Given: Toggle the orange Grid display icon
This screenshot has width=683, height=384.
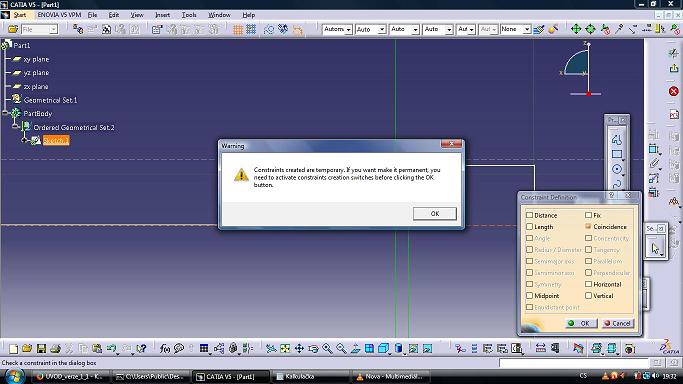Looking at the screenshot, I should 237,29.
